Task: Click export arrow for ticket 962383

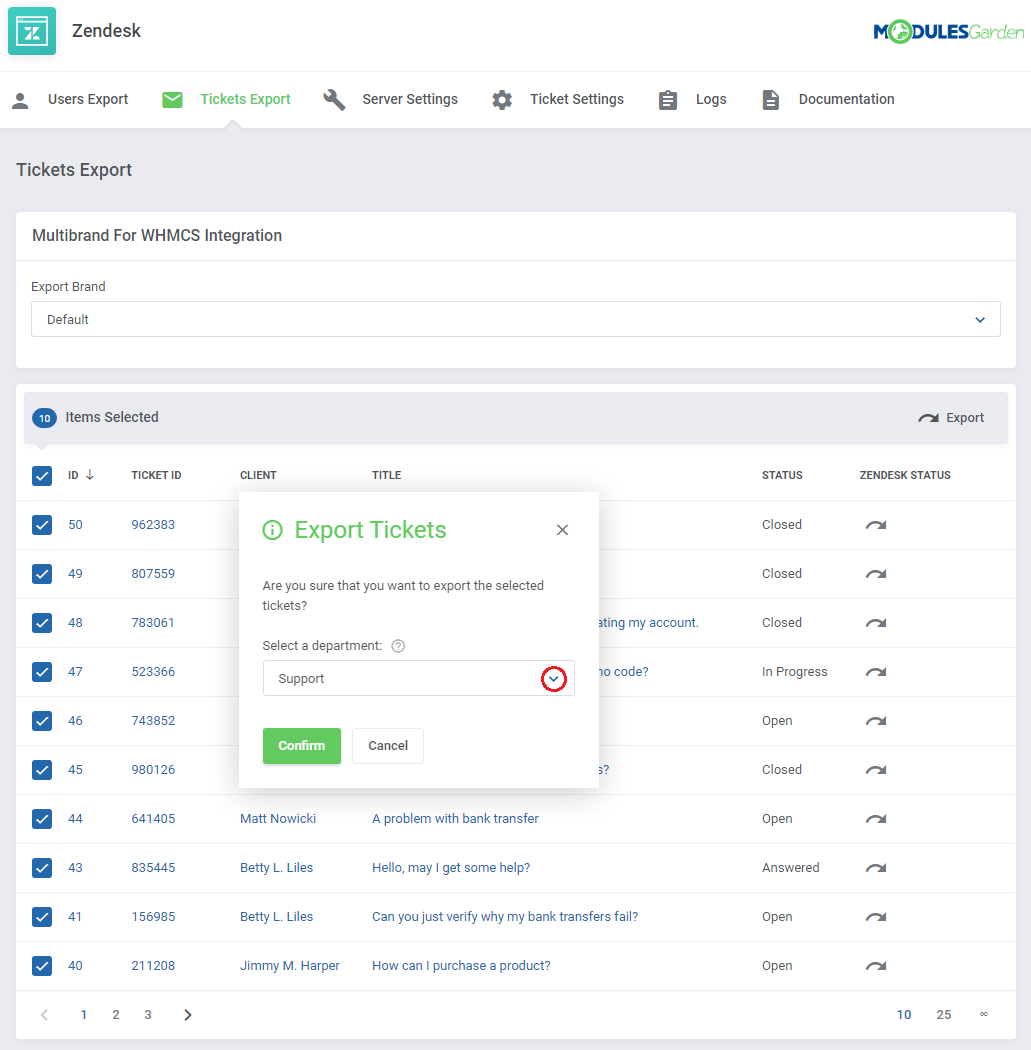Action: pos(876,525)
